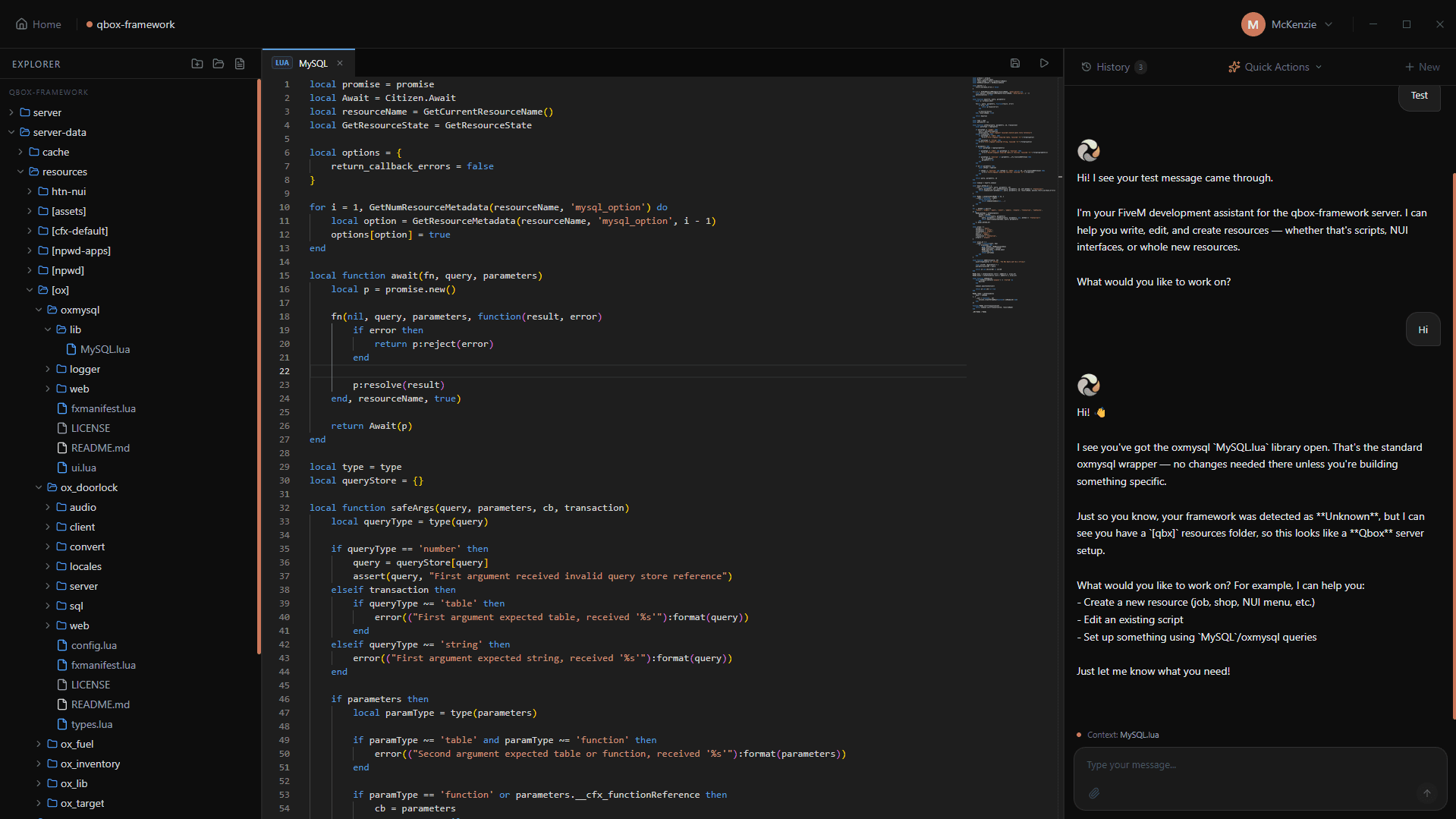
Task: Click the code minimap preview
Action: coord(1013,195)
